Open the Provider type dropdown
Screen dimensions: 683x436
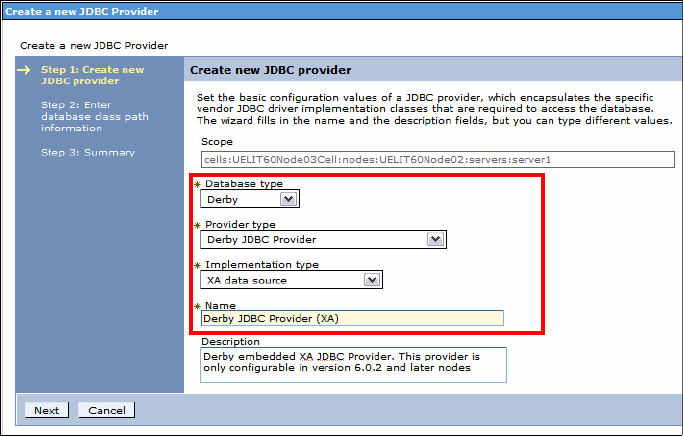323,240
